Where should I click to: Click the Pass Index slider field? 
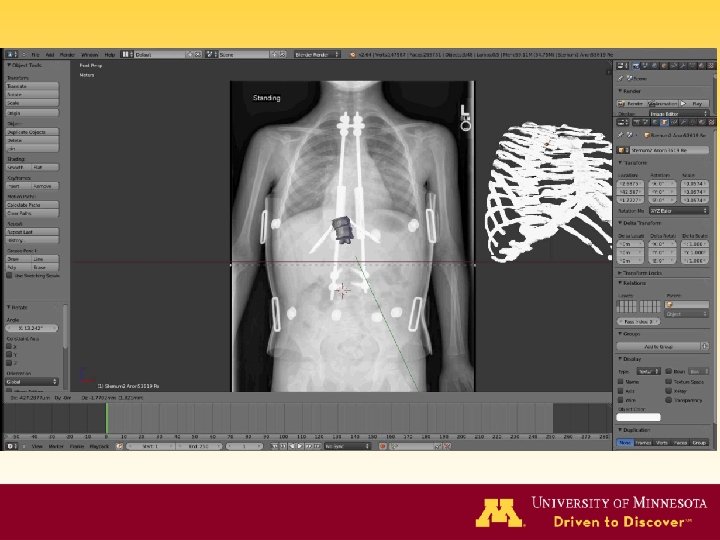coord(638,322)
